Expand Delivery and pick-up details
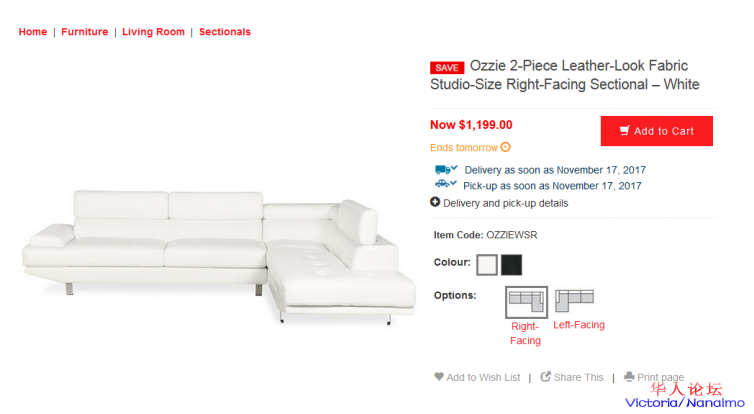 click(x=500, y=203)
